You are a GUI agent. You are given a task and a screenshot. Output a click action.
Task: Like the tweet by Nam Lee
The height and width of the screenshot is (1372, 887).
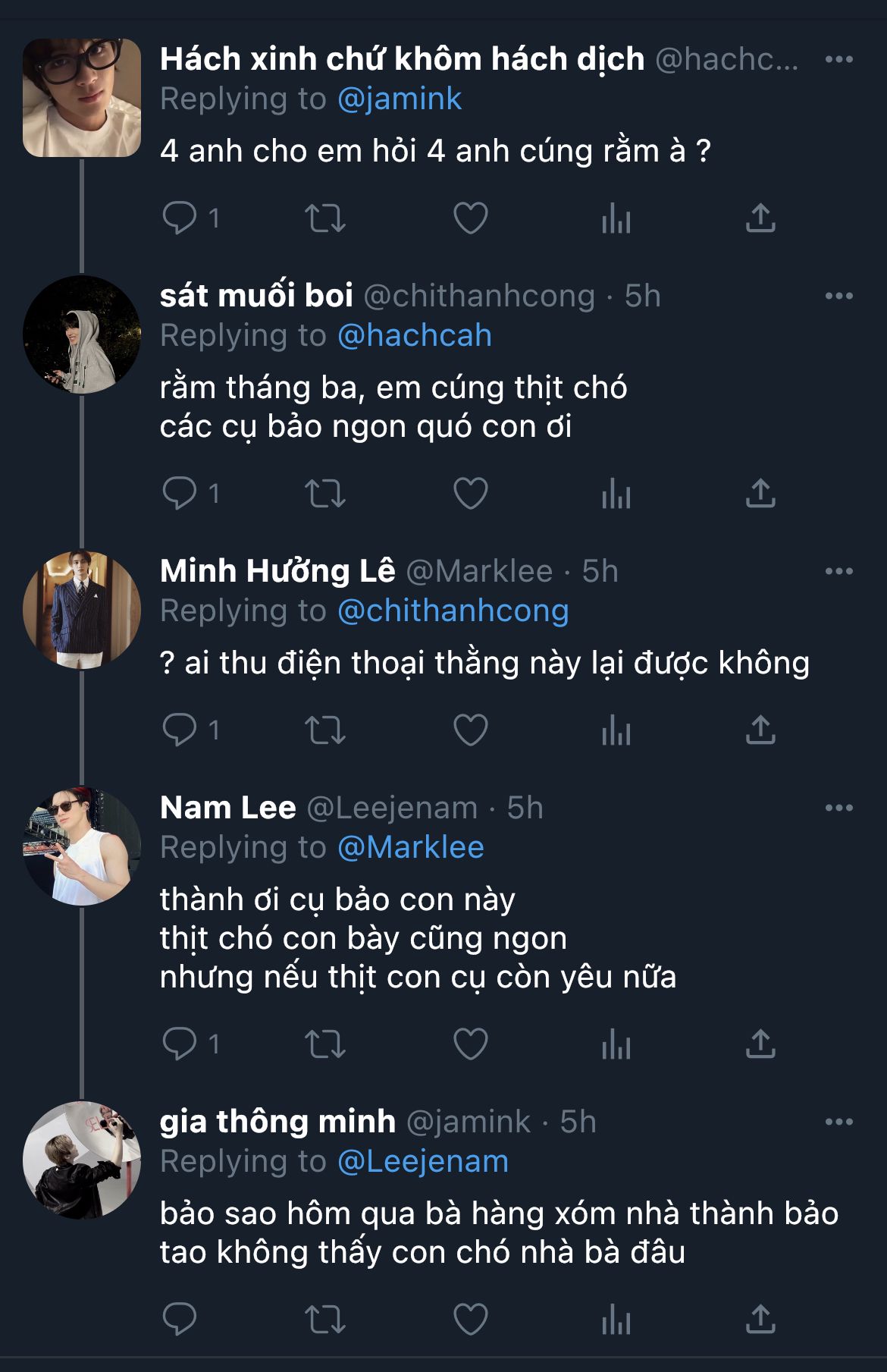(x=470, y=1044)
